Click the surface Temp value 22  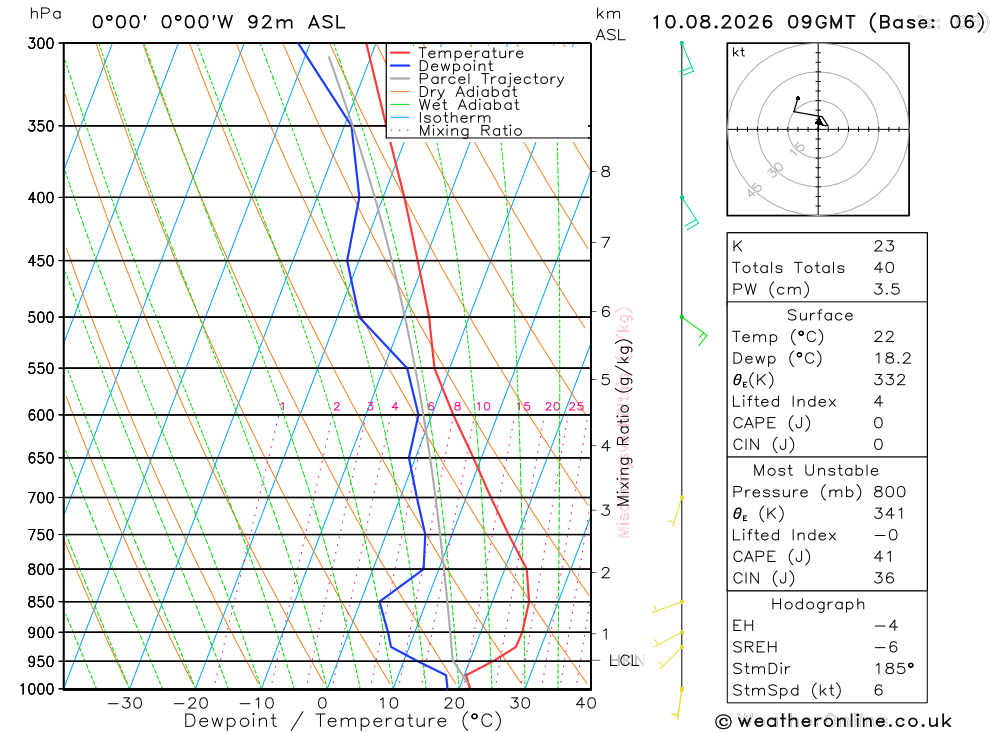point(884,337)
